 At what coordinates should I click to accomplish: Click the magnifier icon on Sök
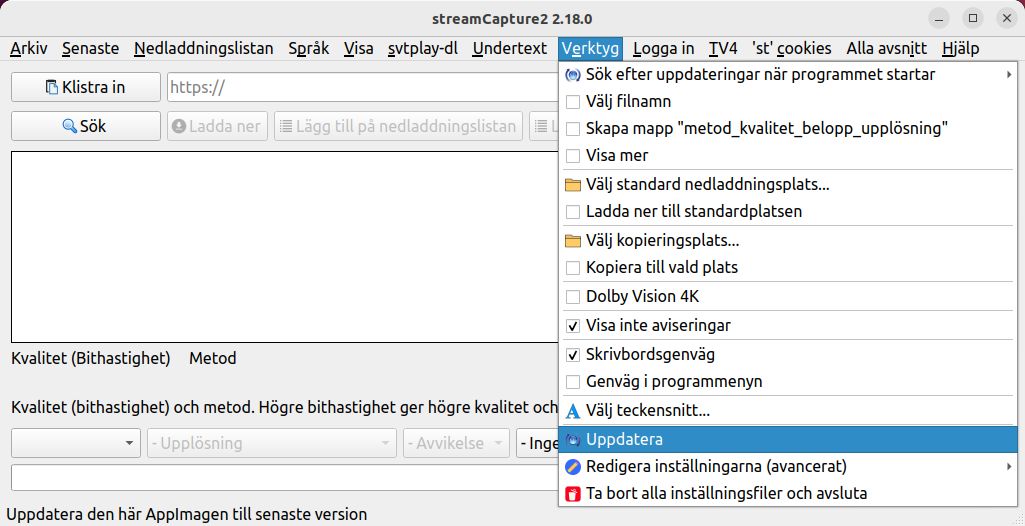(x=69, y=126)
